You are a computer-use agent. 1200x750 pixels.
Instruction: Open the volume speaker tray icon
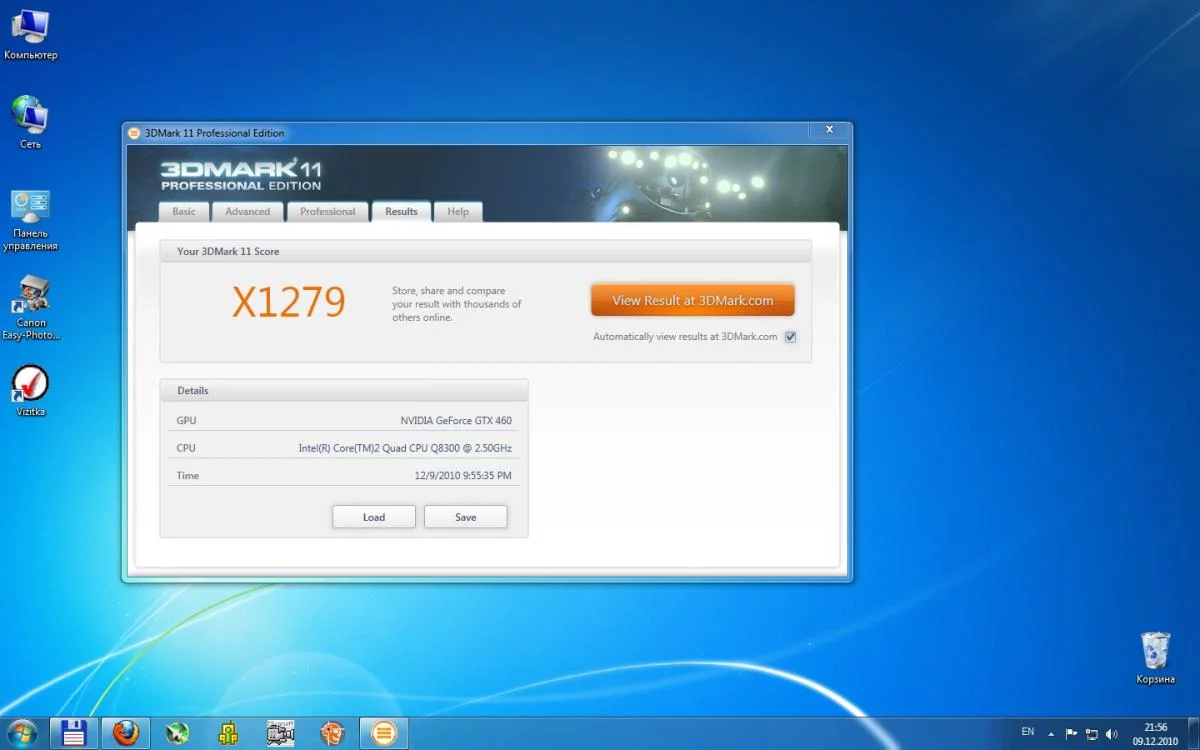1111,734
